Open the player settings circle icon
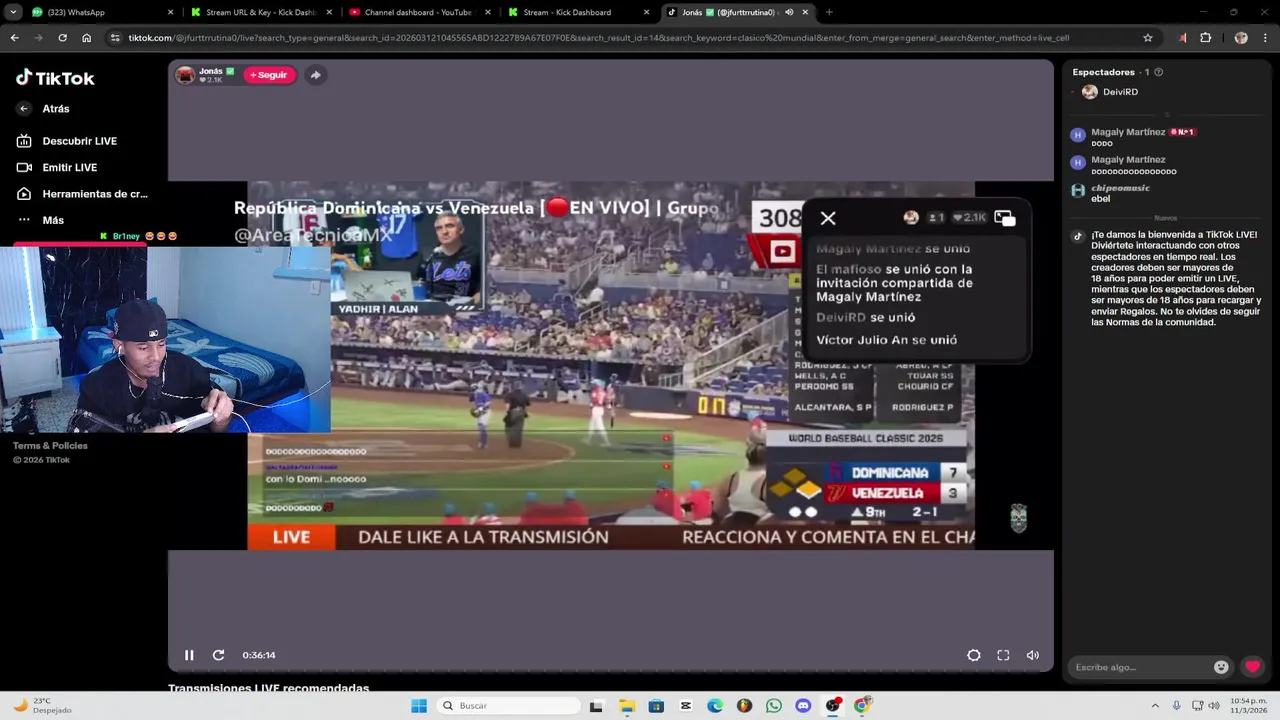Image resolution: width=1280 pixels, height=720 pixels. pos(974,655)
